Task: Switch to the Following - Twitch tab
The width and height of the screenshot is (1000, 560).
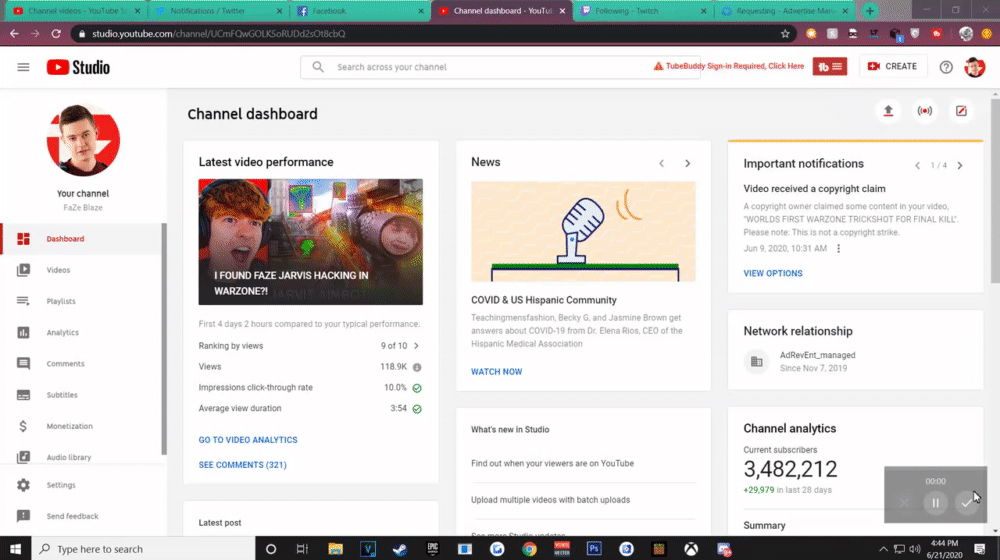Action: tap(643, 11)
